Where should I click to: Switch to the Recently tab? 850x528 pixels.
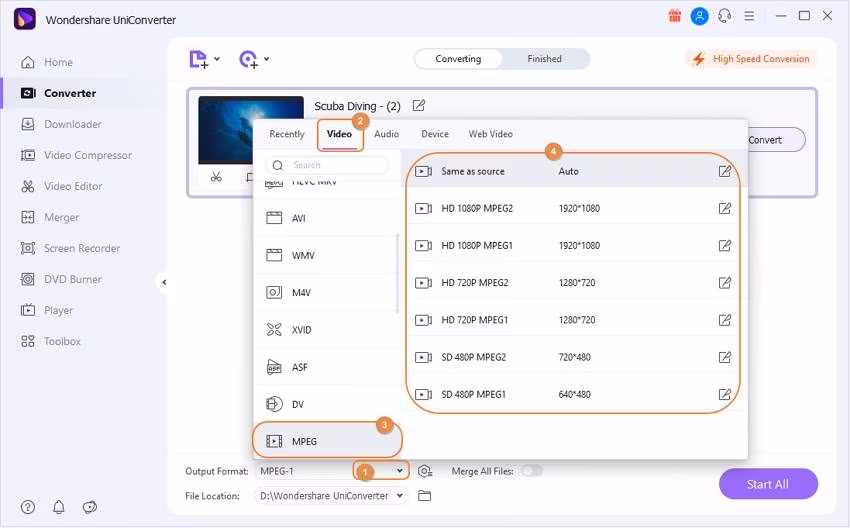point(287,134)
